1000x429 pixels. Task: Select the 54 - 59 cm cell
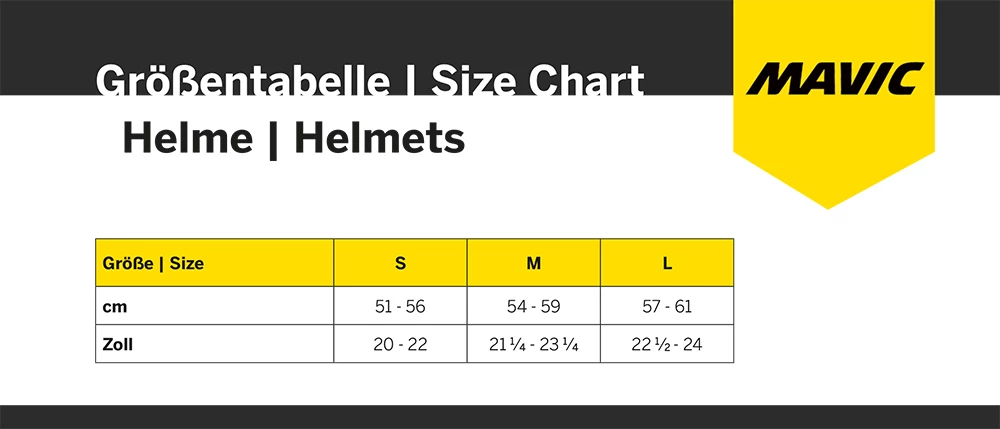(x=534, y=307)
